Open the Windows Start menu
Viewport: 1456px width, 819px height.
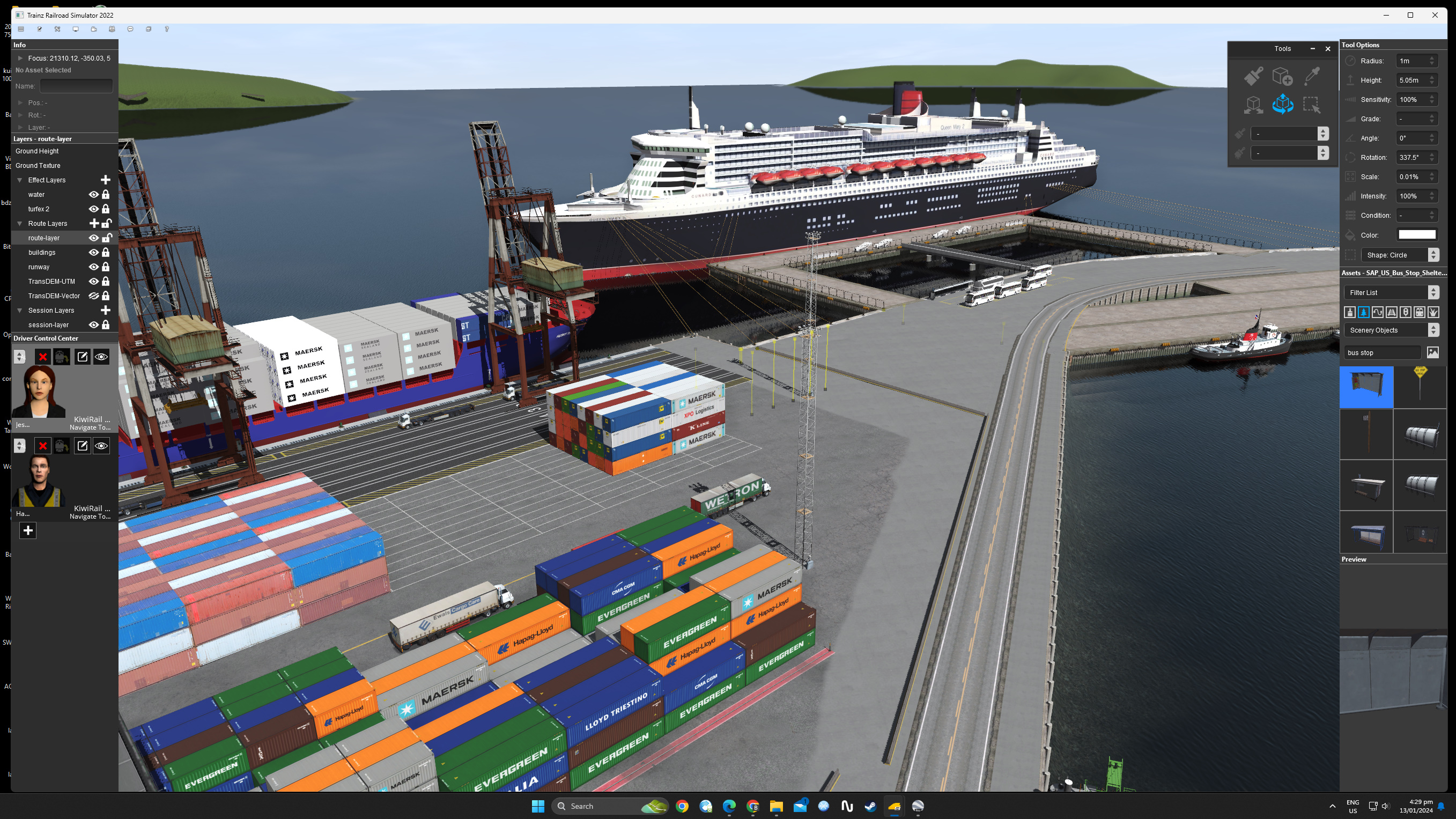538,806
